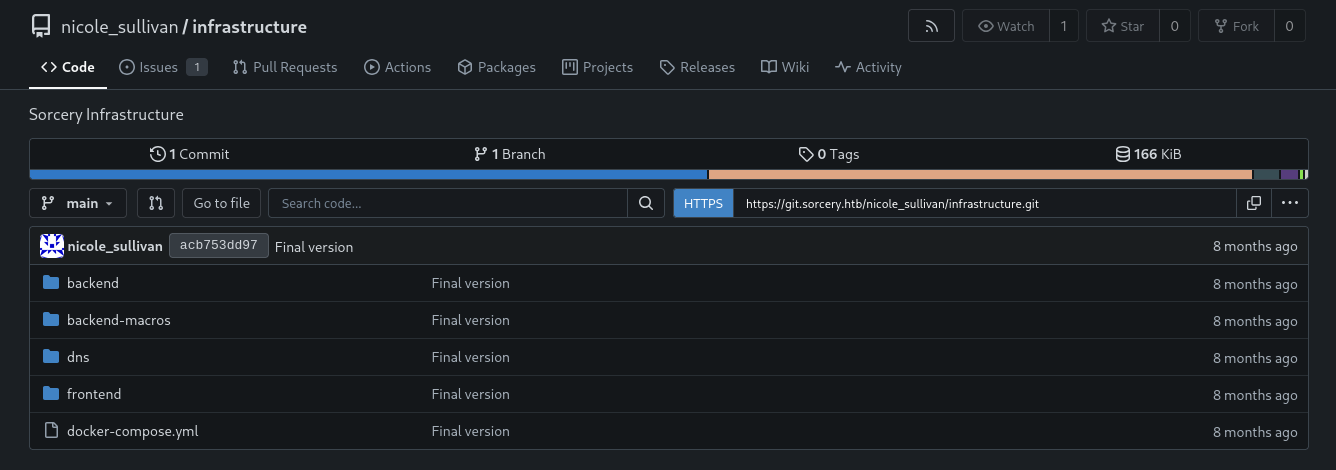Open the docker-compose.yml file
This screenshot has width=1336, height=470.
point(132,431)
